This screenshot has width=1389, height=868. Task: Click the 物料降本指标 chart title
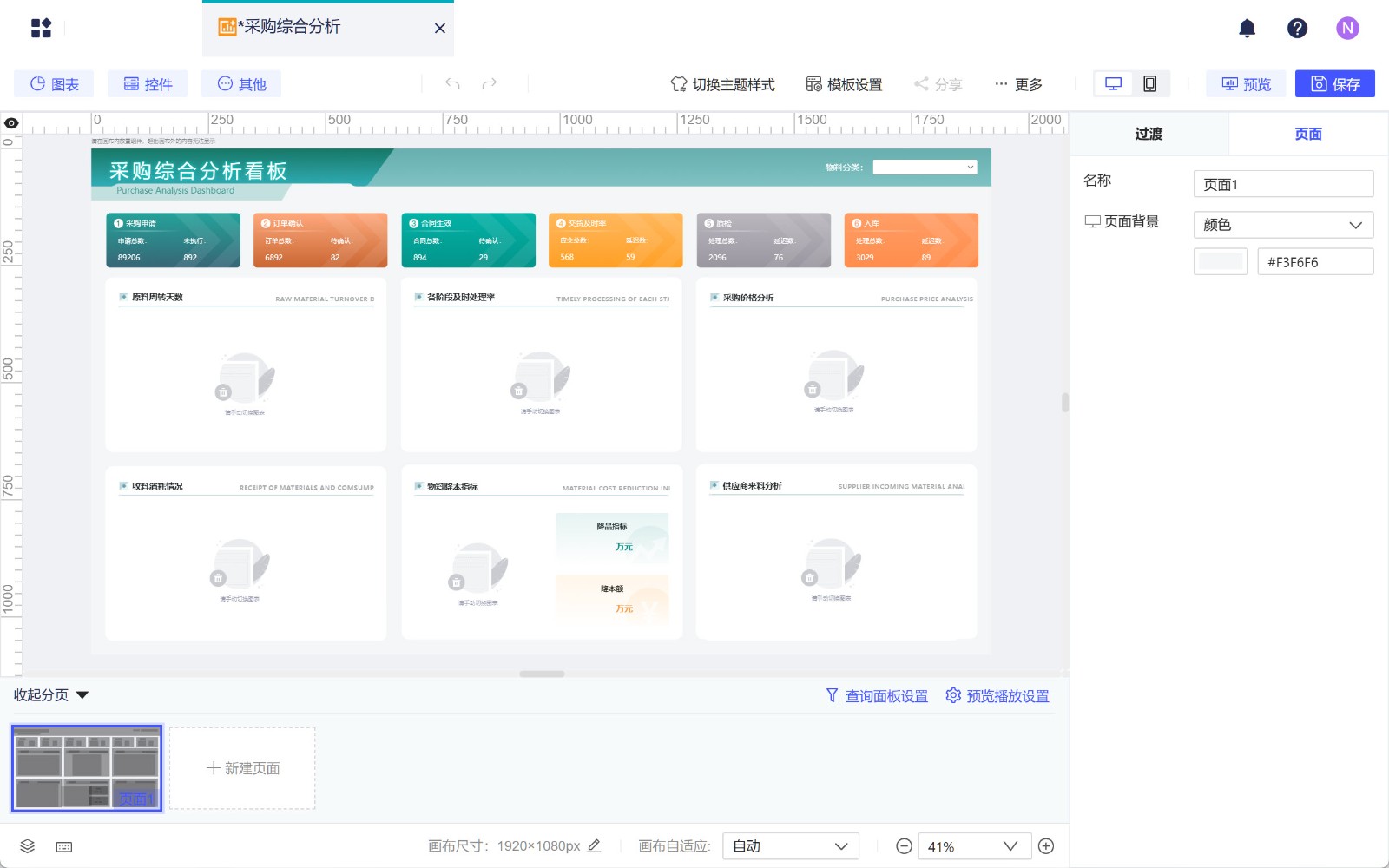click(452, 487)
